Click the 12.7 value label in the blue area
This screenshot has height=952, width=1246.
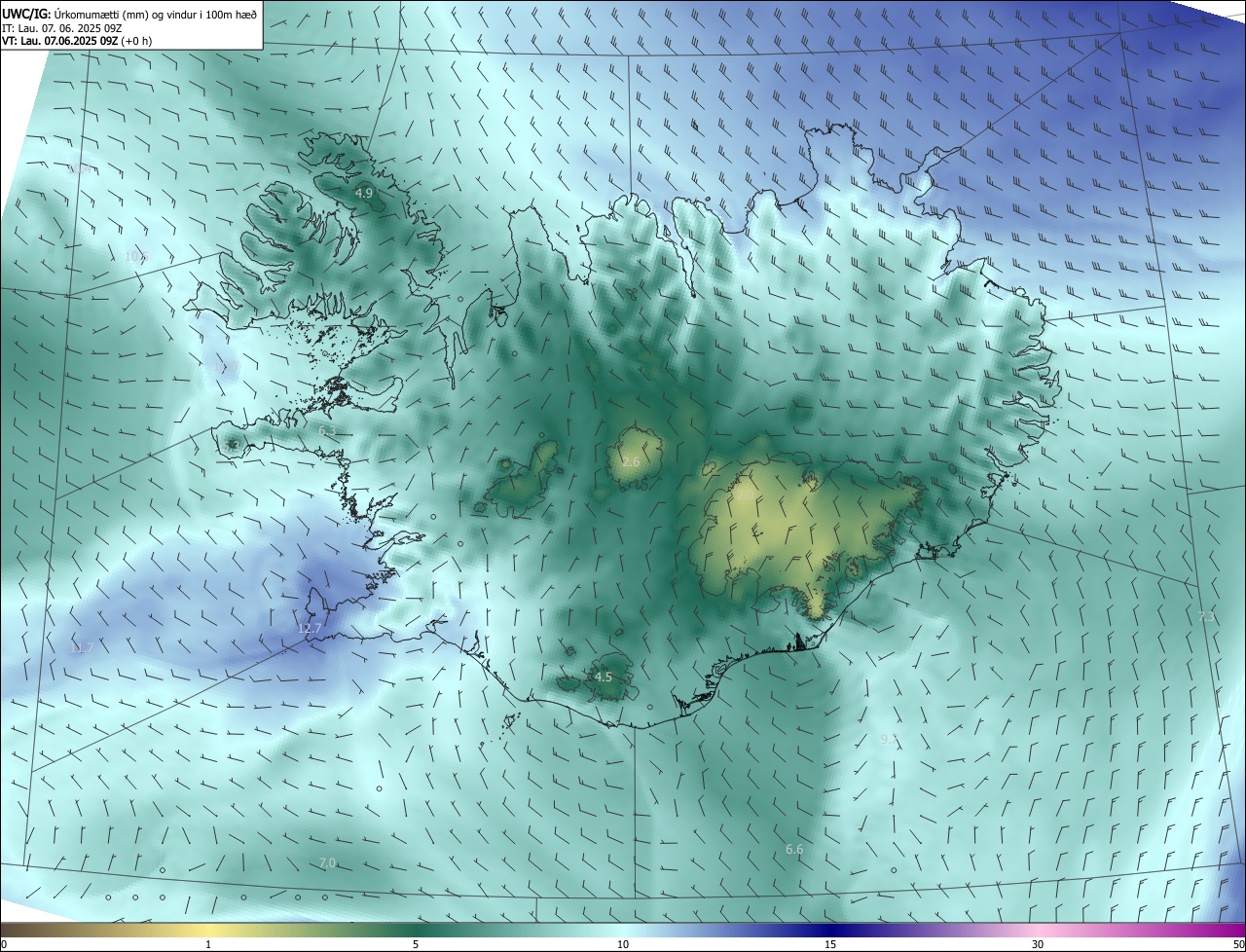tap(310, 629)
